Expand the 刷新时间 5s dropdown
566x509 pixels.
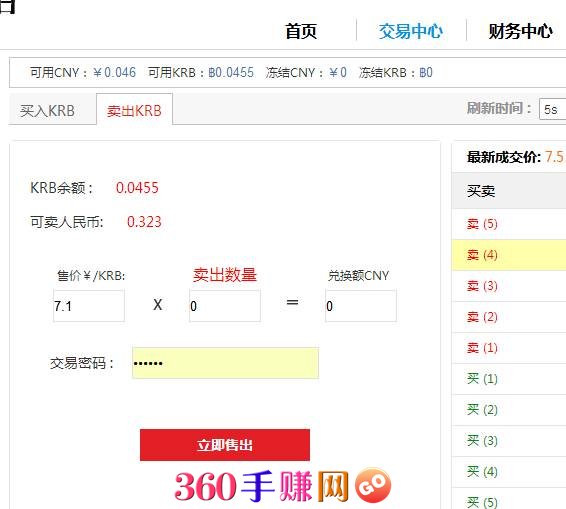tap(553, 109)
